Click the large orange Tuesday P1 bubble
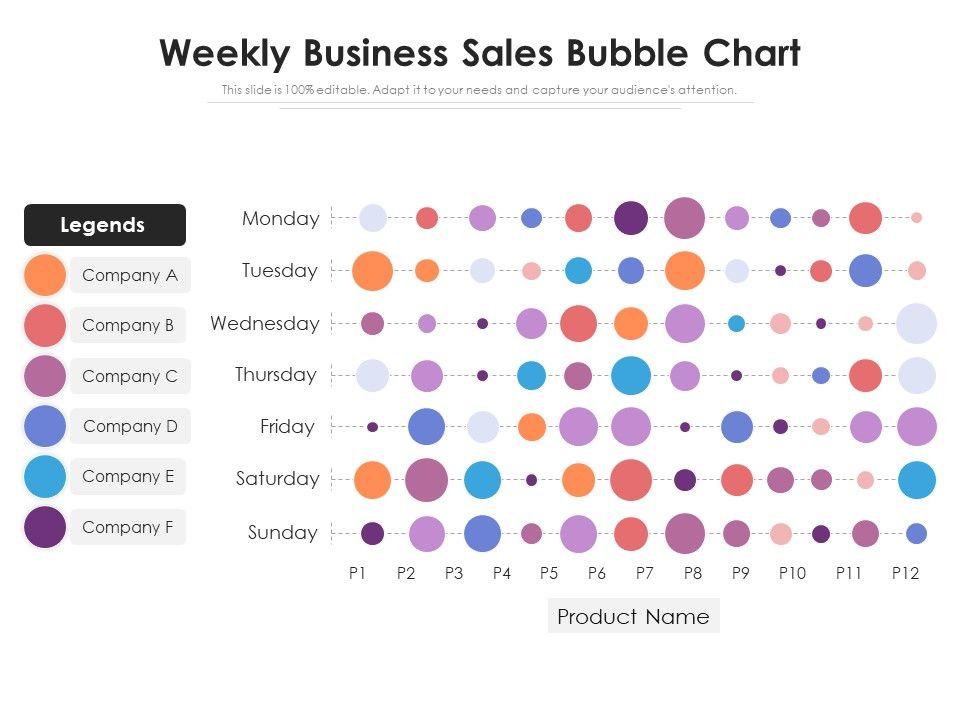 click(372, 271)
